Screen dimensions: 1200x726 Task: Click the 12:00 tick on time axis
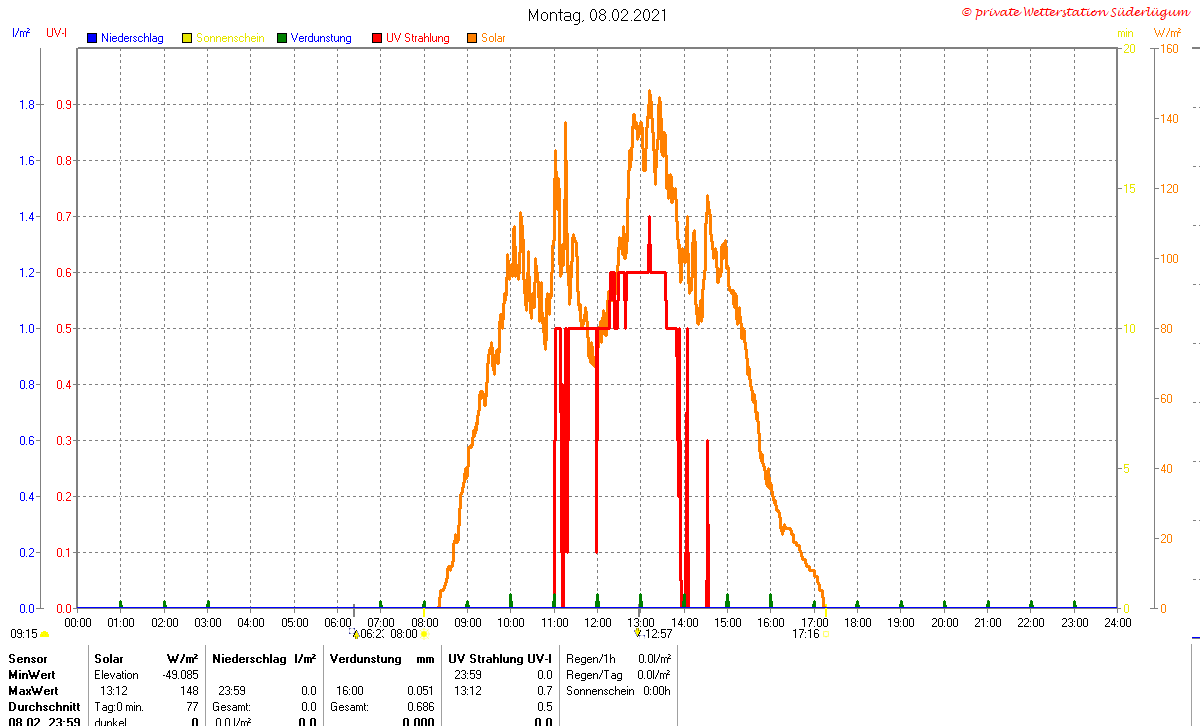coord(597,622)
